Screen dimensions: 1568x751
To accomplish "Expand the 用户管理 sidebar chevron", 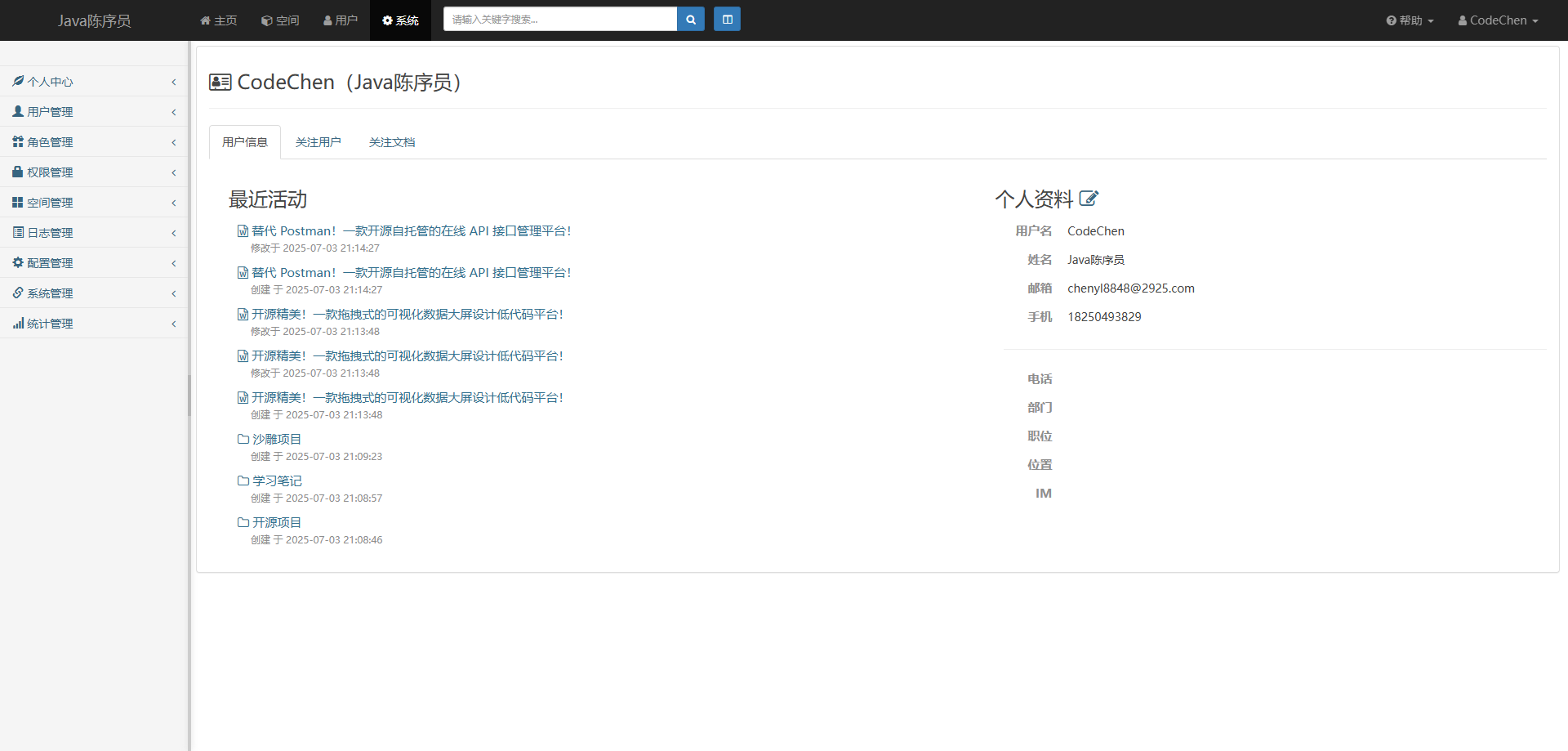I will coord(174,112).
